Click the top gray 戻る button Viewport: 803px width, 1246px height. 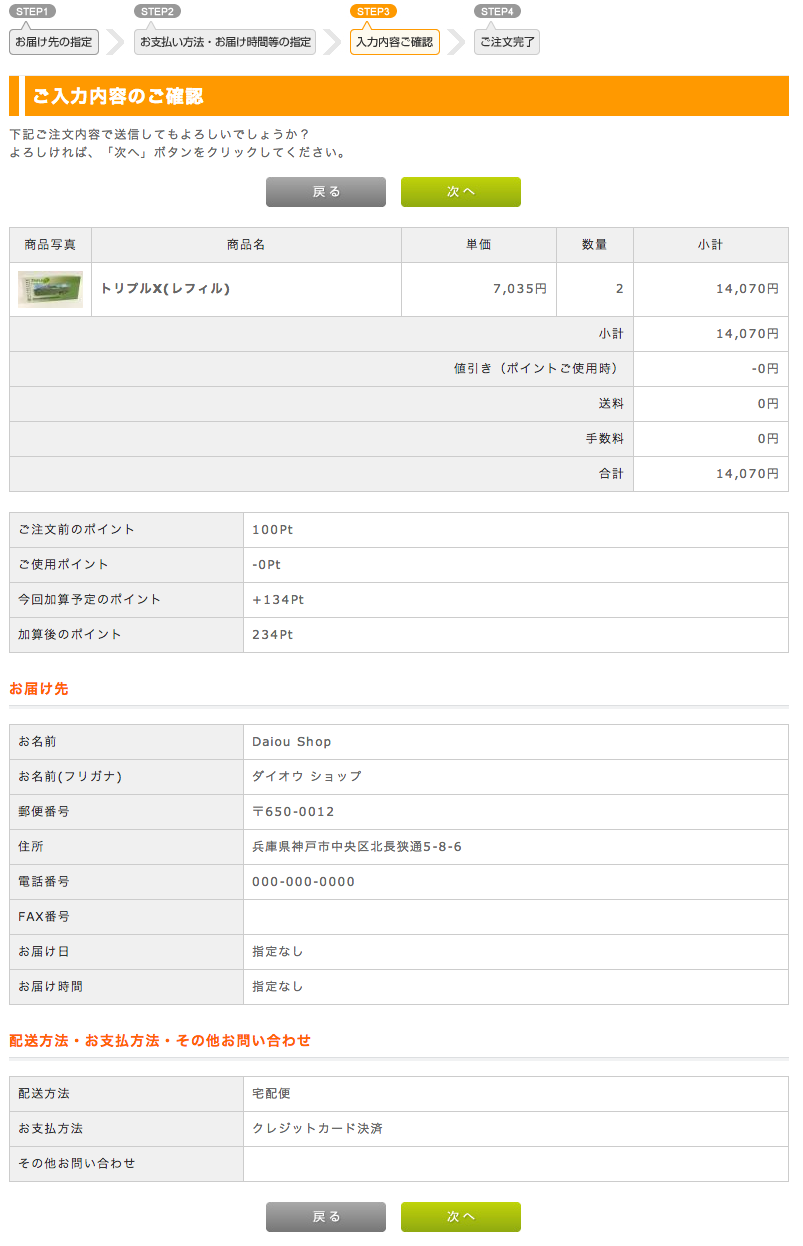point(326,192)
